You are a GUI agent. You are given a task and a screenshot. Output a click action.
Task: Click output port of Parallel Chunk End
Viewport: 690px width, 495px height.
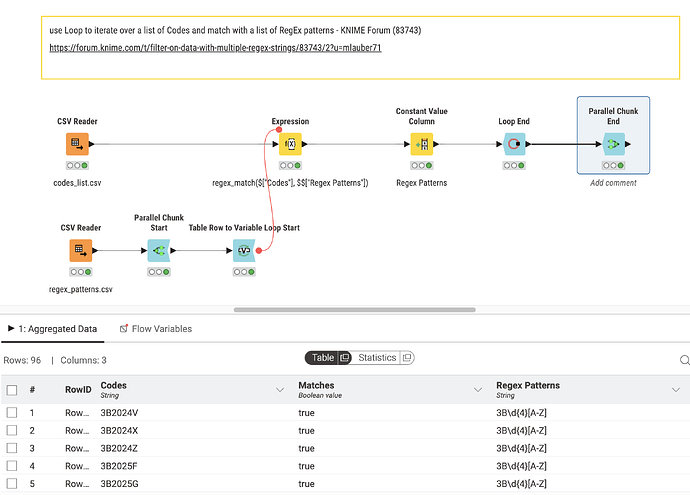point(628,144)
